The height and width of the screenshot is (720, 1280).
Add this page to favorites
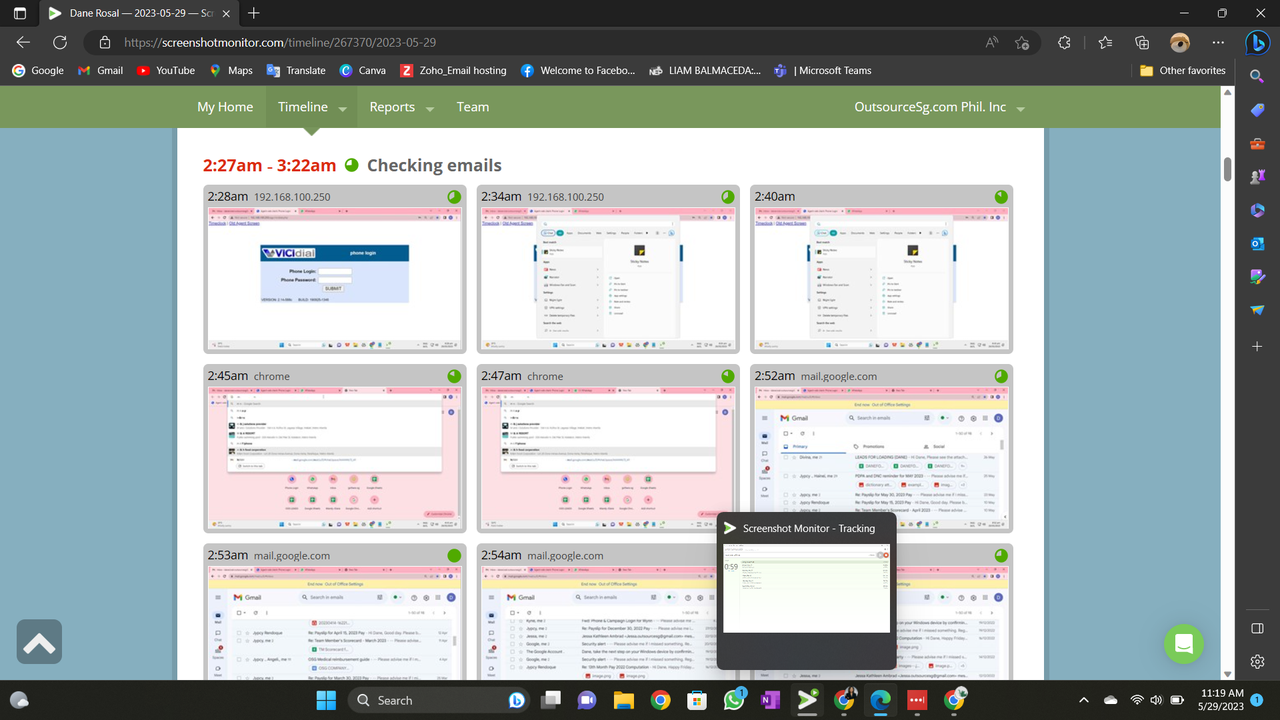coord(1022,43)
